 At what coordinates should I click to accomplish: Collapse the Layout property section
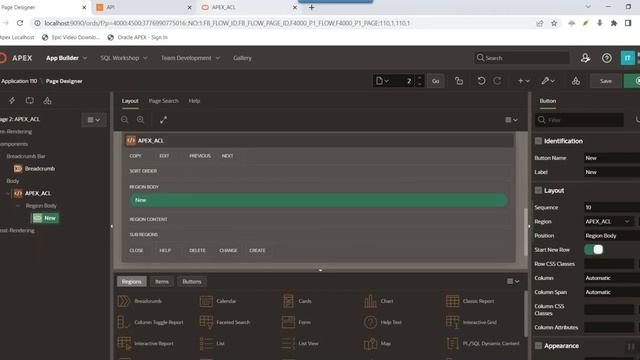[x=538, y=190]
